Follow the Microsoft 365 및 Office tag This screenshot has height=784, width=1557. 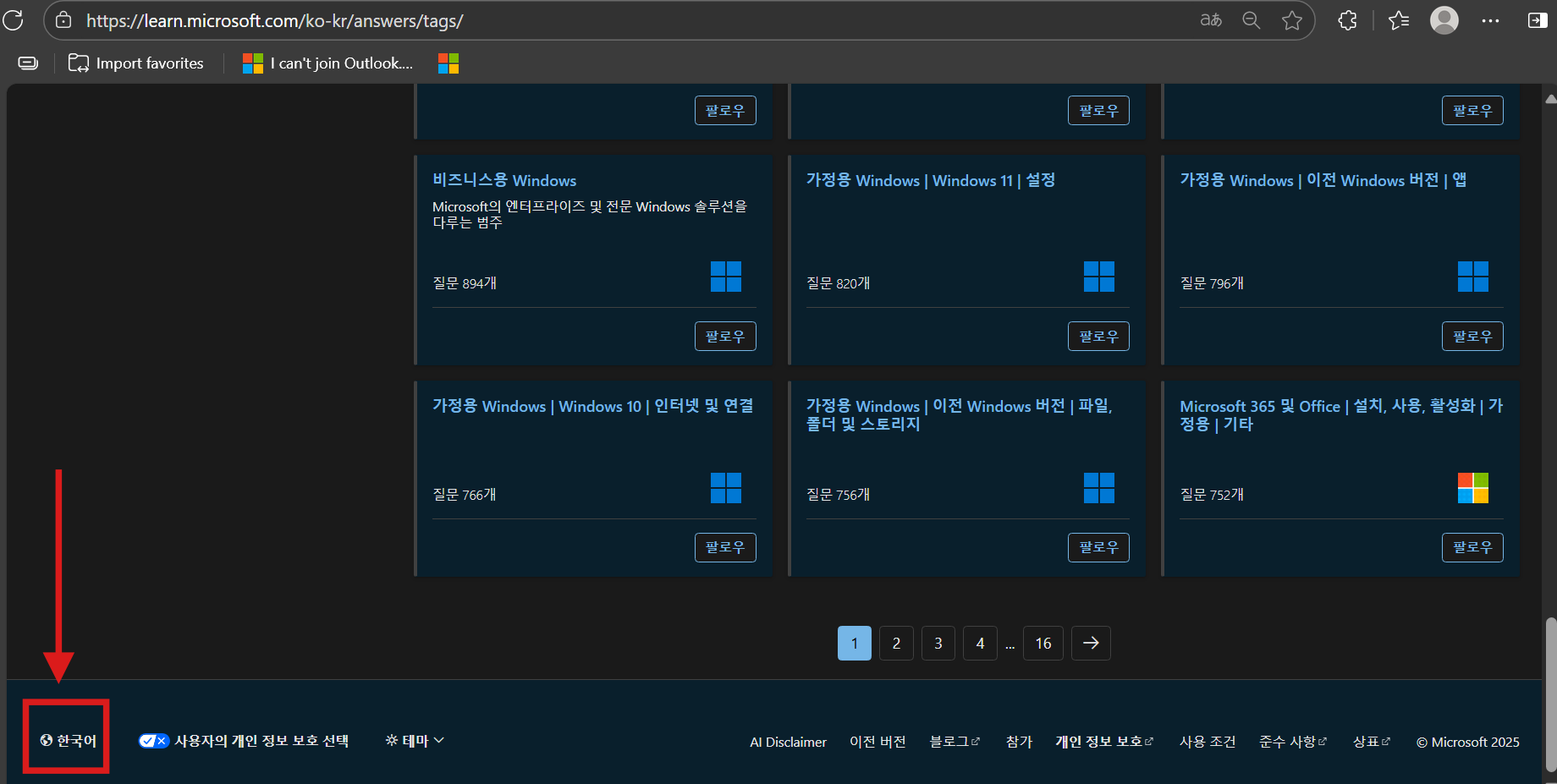pos(1472,547)
